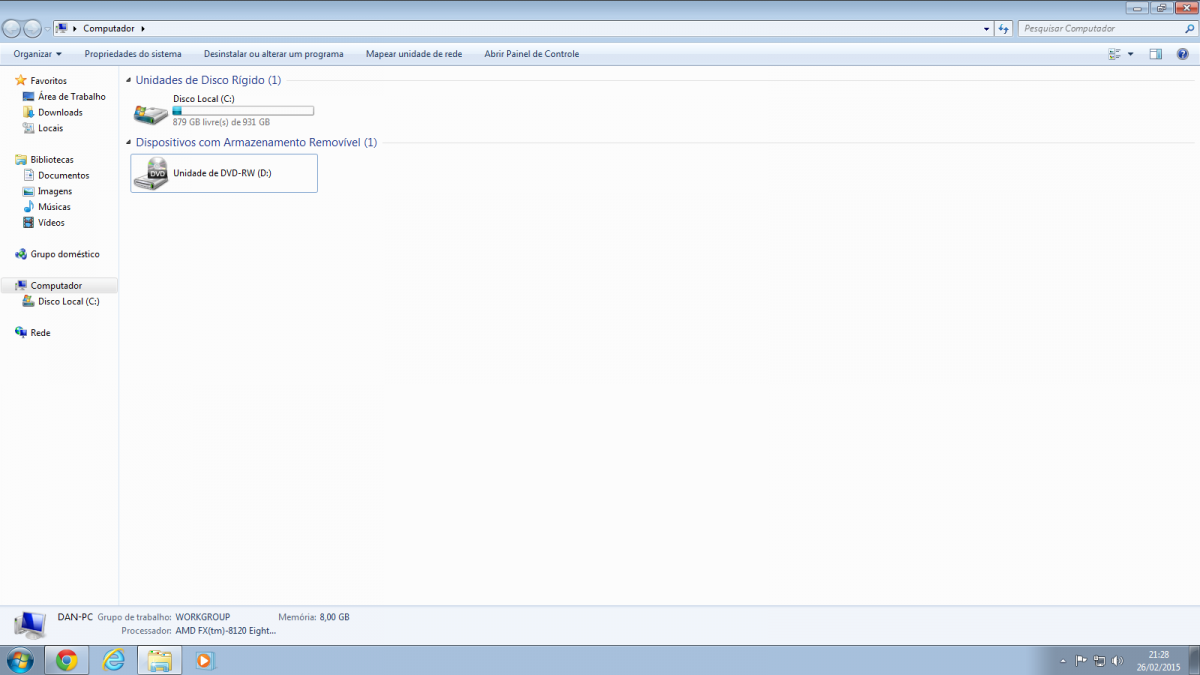The height and width of the screenshot is (675, 1200).
Task: Click the Back navigation arrow button
Action: click(x=12, y=29)
